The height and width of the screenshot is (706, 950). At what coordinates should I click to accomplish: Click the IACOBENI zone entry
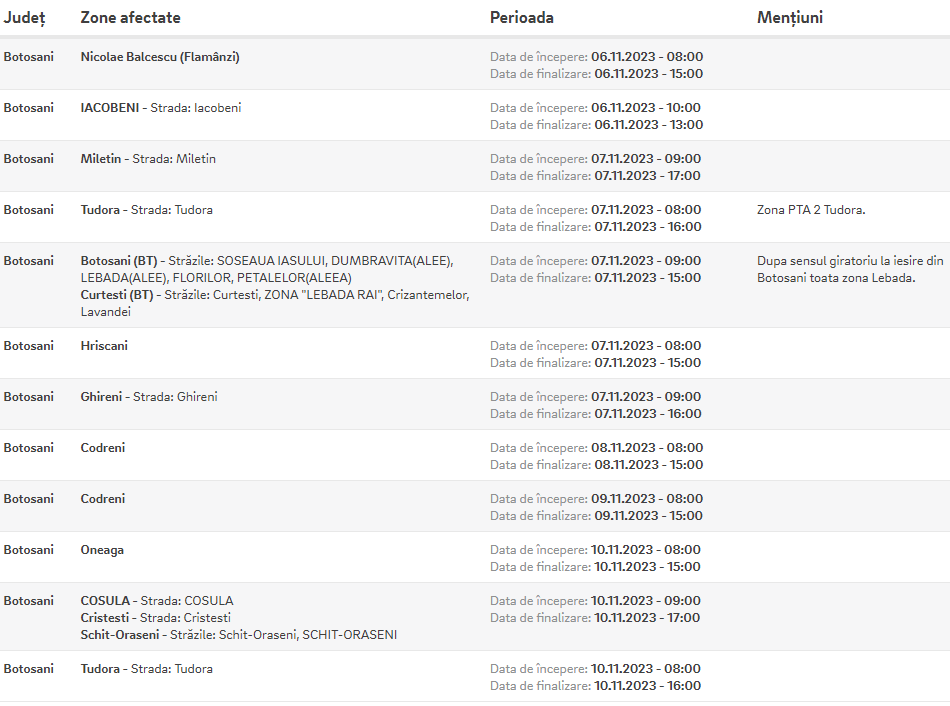coord(161,108)
